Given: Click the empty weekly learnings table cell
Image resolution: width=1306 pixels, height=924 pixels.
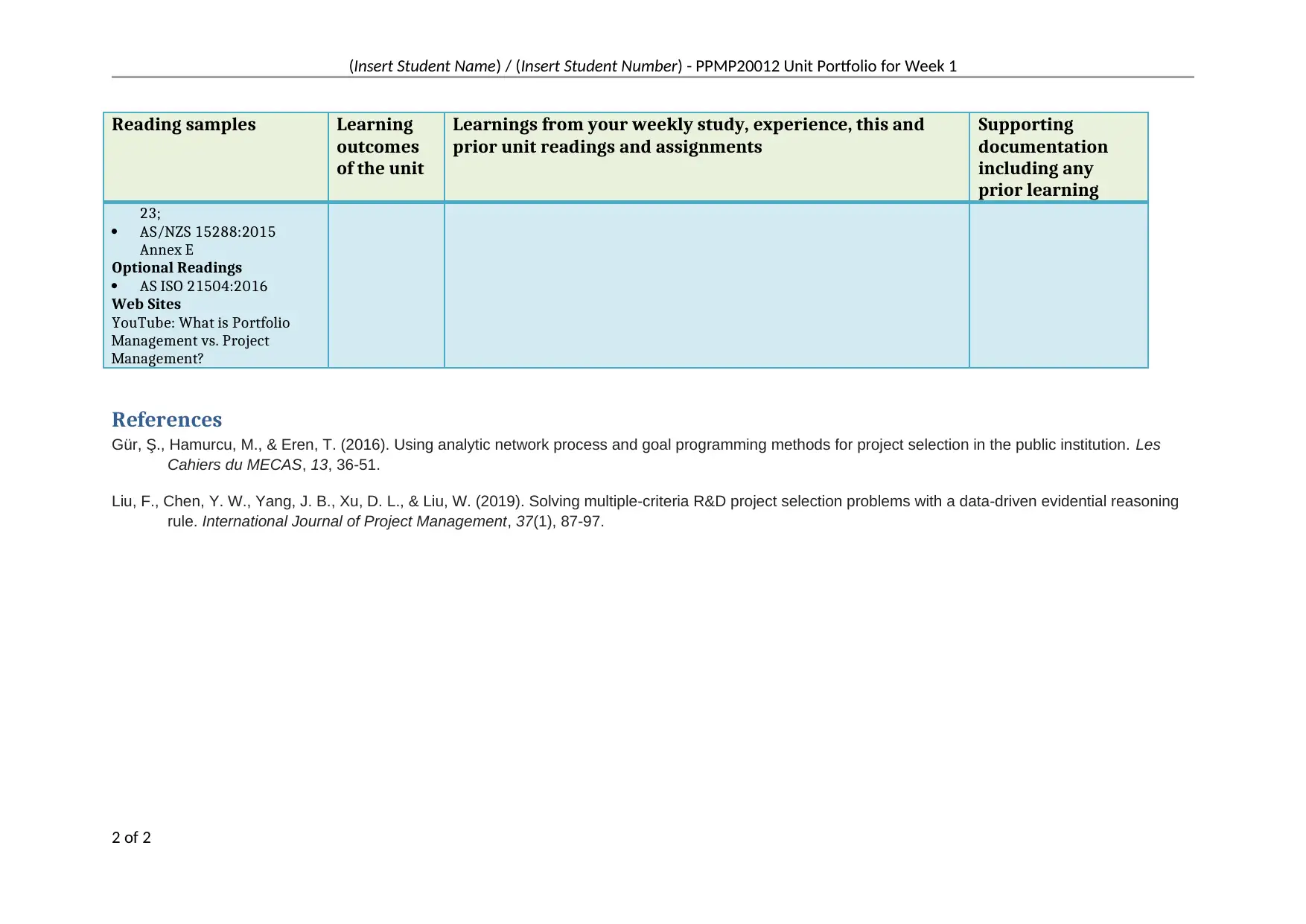Looking at the screenshot, I should [x=707, y=285].
